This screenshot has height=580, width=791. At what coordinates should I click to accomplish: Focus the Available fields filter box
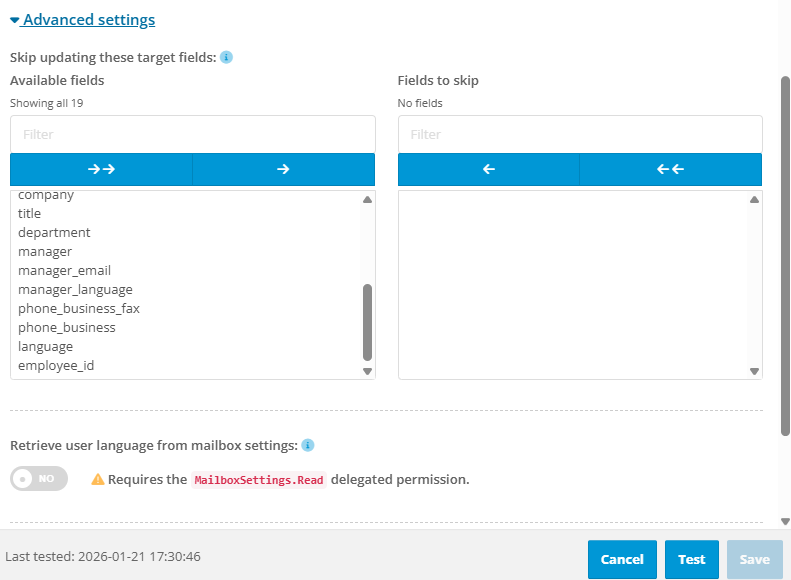193,135
